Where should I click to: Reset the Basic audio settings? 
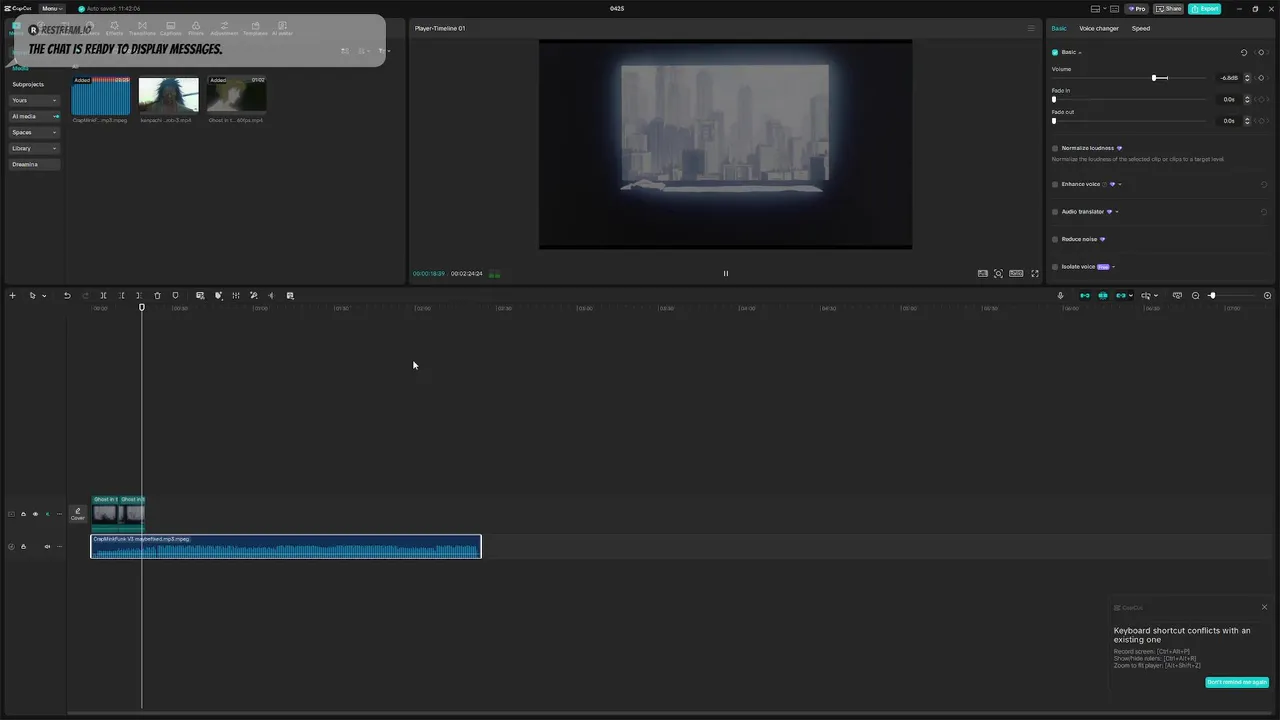1244,52
